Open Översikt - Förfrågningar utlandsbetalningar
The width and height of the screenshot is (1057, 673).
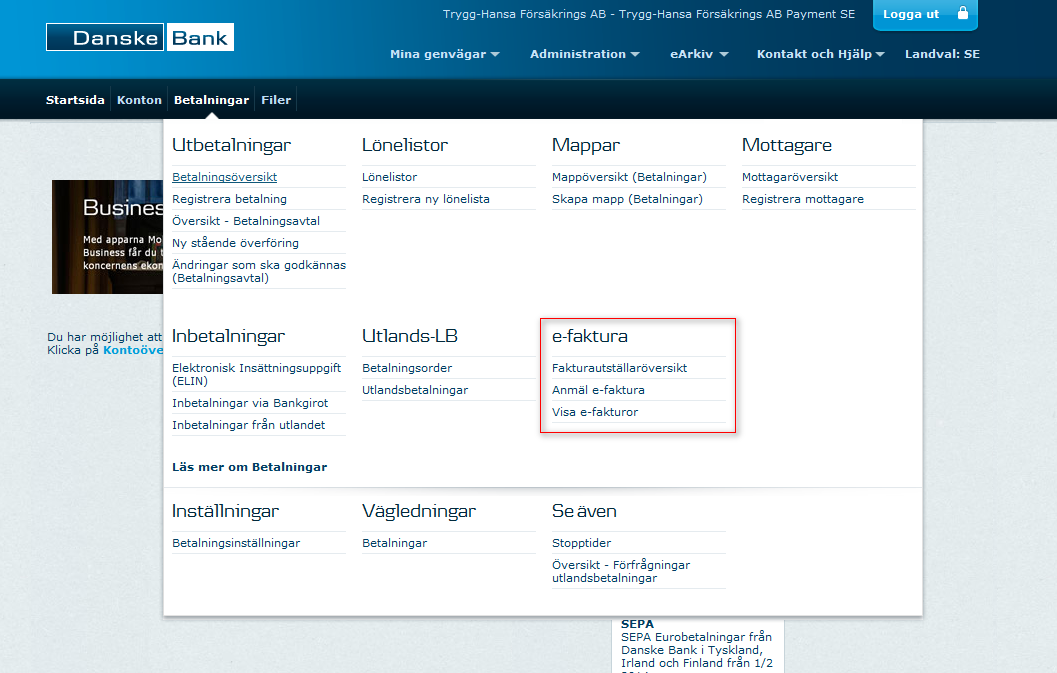[x=621, y=571]
